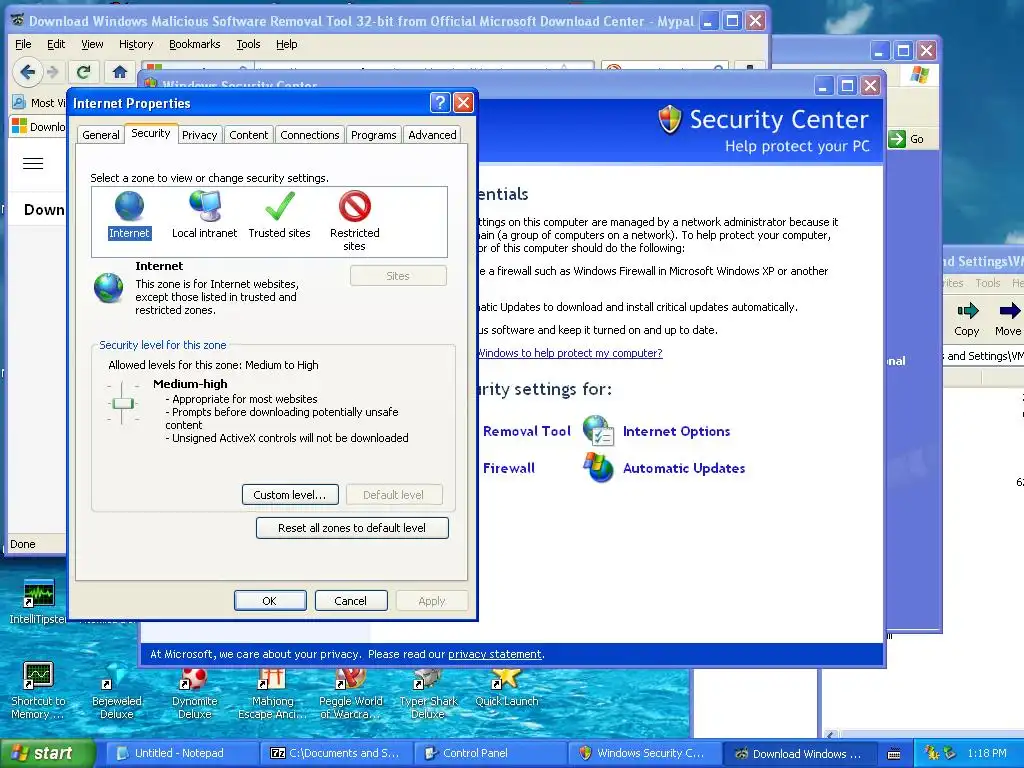Select the Trusted sites zone checkmark

click(x=280, y=206)
